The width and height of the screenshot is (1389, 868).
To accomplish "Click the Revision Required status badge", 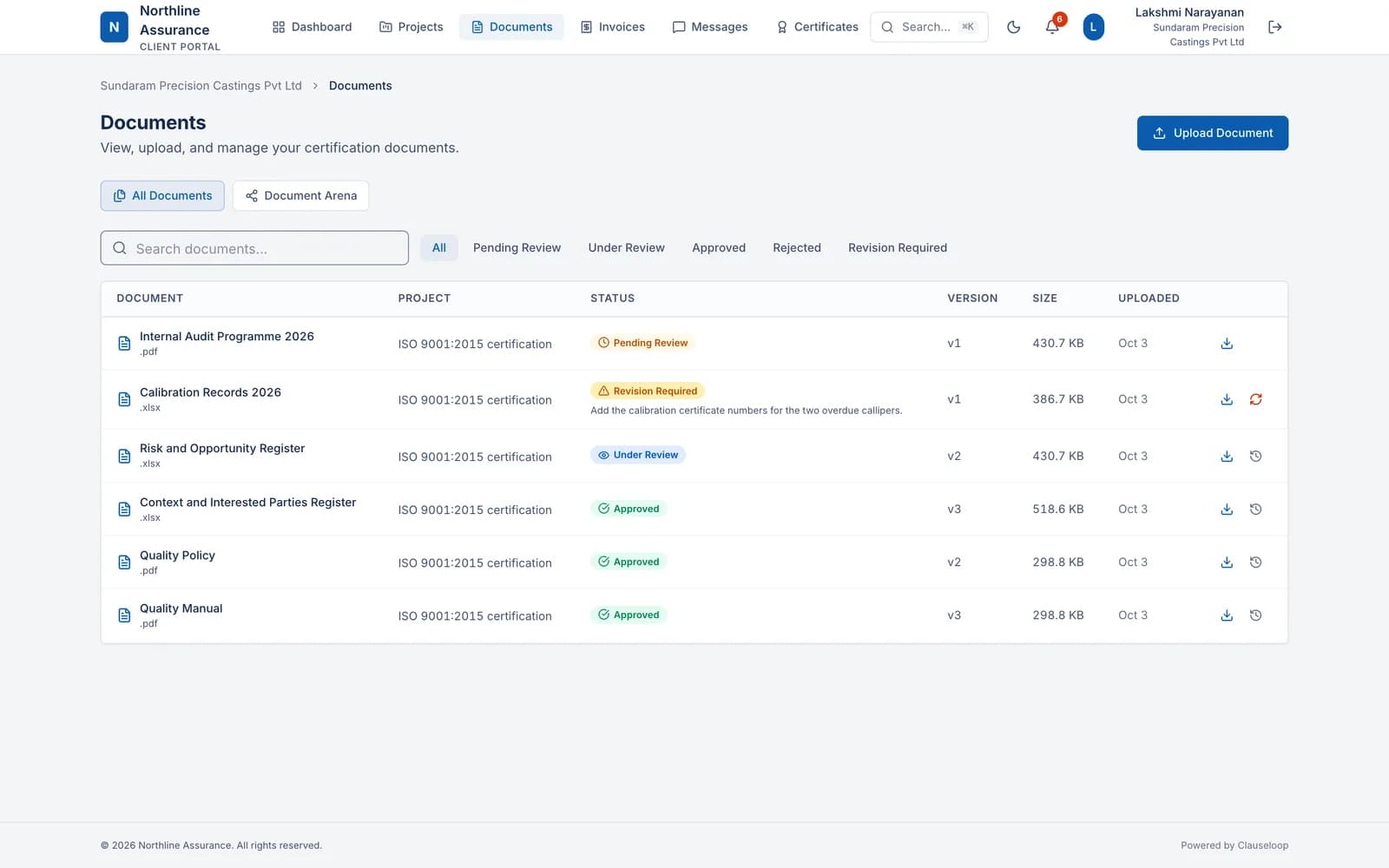I will [x=648, y=391].
